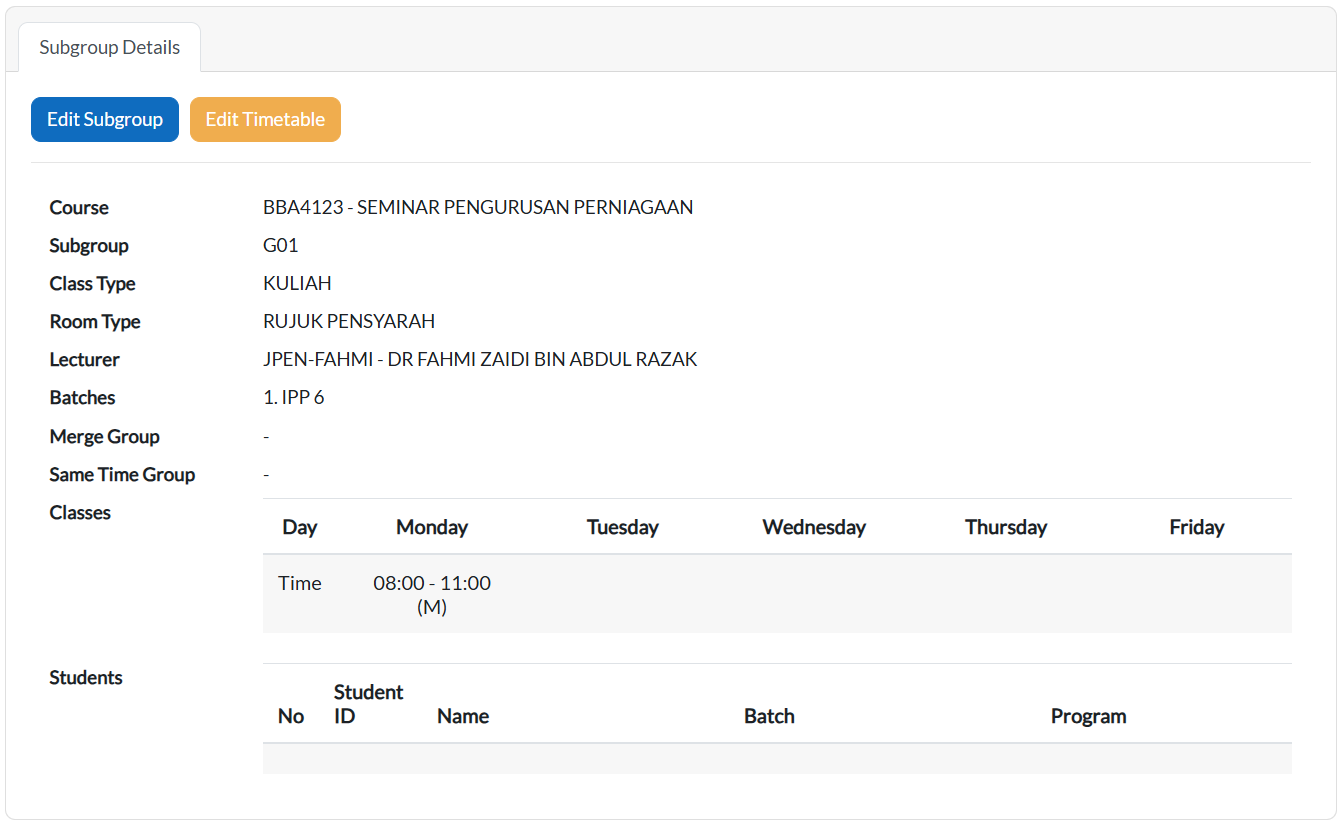
Task: Select the BBA4123 course name text
Action: (x=478, y=207)
